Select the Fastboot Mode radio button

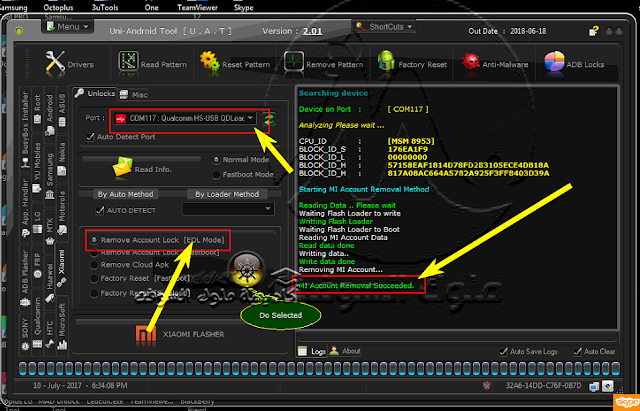216,175
